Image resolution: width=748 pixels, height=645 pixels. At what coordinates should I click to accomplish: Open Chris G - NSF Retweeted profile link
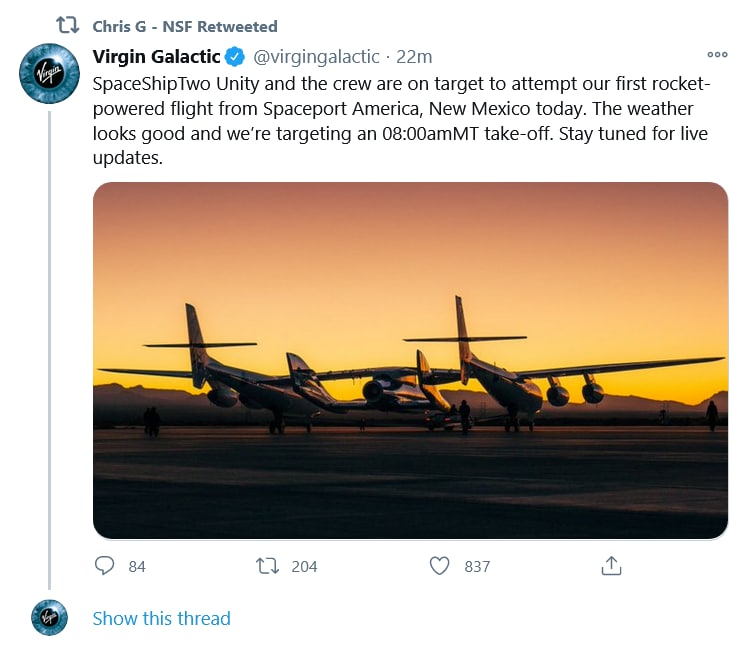click(x=185, y=26)
